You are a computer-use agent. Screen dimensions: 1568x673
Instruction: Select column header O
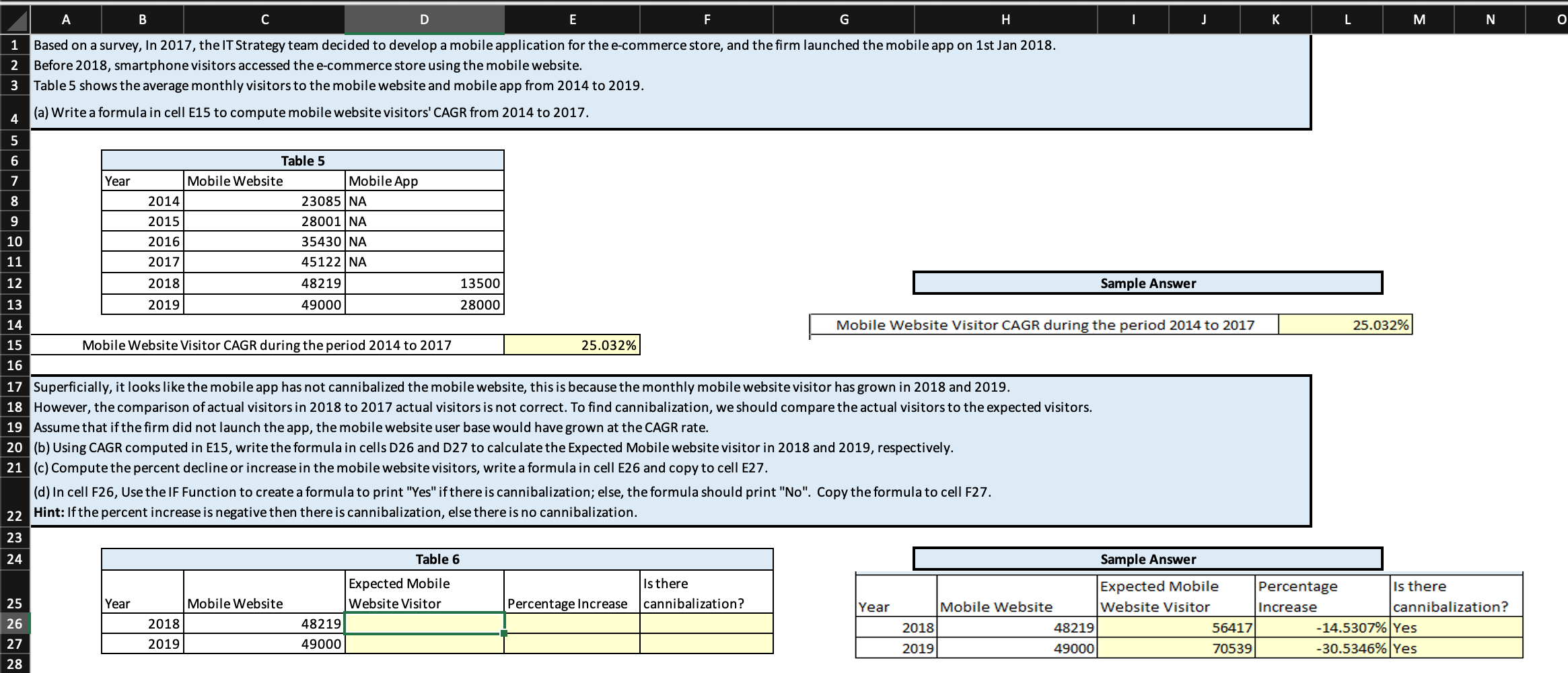pyautogui.click(x=1561, y=19)
